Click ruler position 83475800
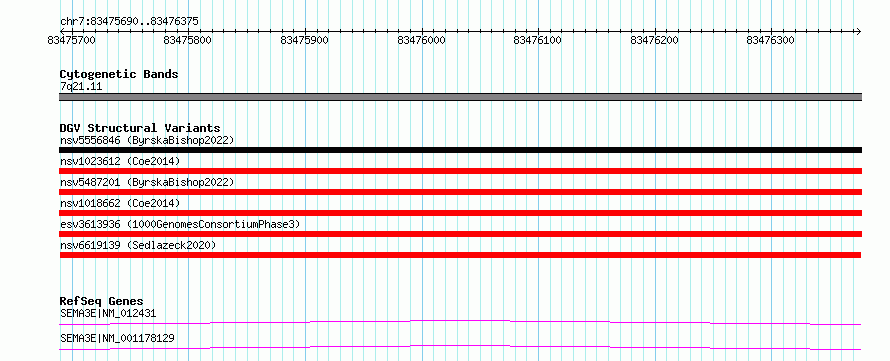This screenshot has width=890, height=361. 187,40
